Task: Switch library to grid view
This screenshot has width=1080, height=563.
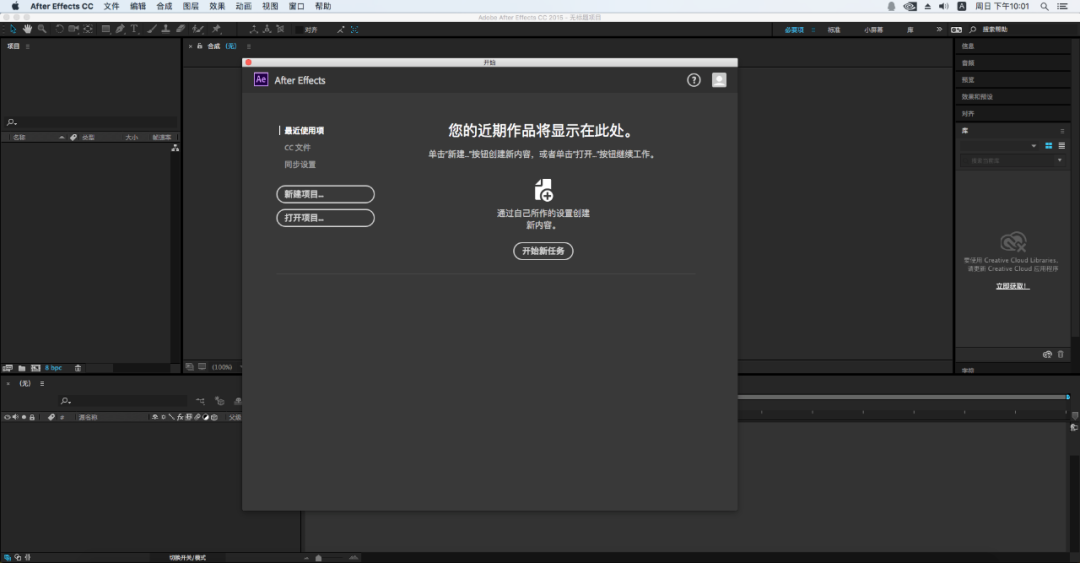Action: coord(1048,146)
